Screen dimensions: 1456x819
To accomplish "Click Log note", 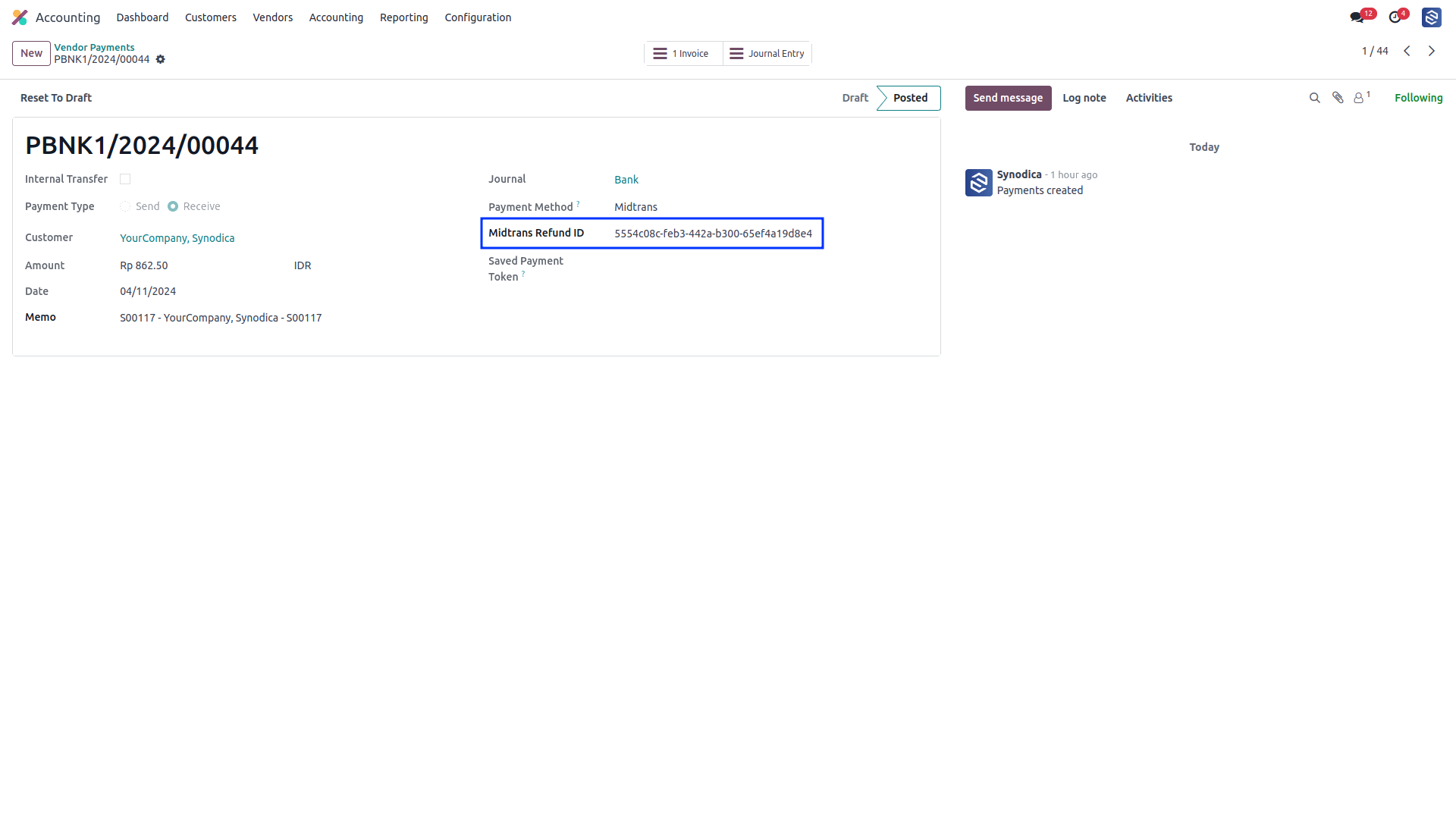I will [1084, 98].
